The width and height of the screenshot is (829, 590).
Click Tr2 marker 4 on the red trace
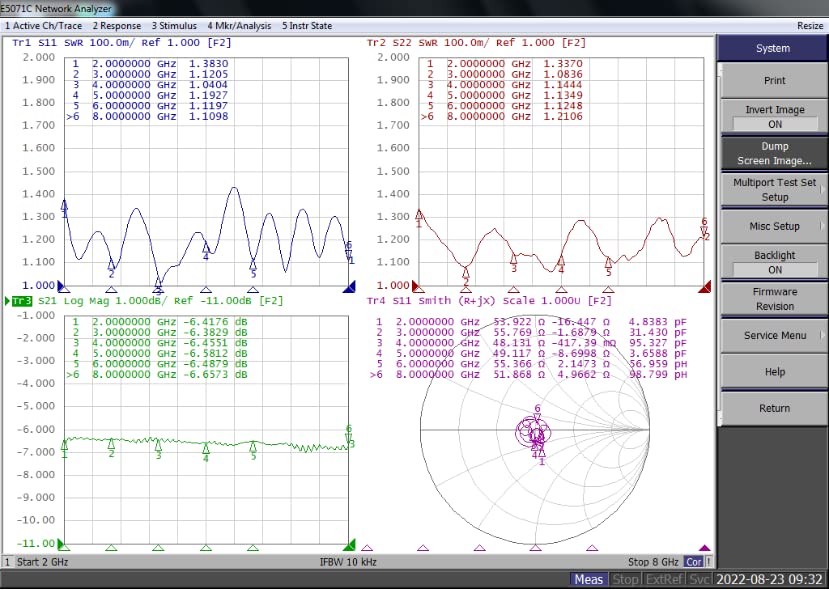tap(561, 264)
